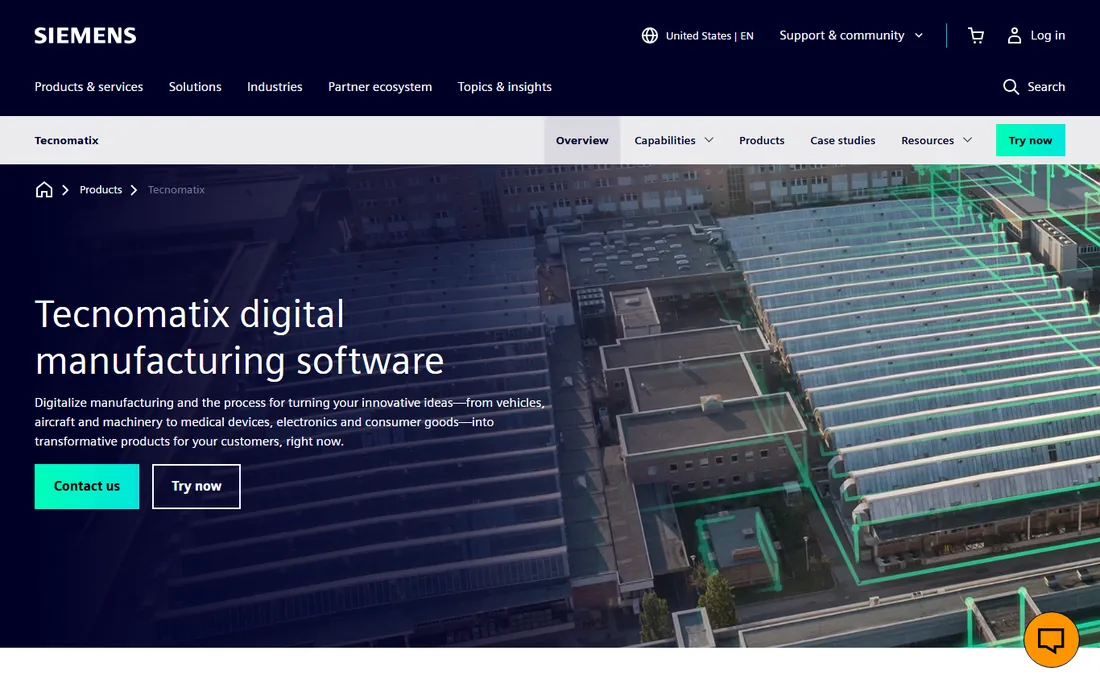Screen dimensions: 1100x688
Task: Open Topics & insights menu
Action: [504, 87]
